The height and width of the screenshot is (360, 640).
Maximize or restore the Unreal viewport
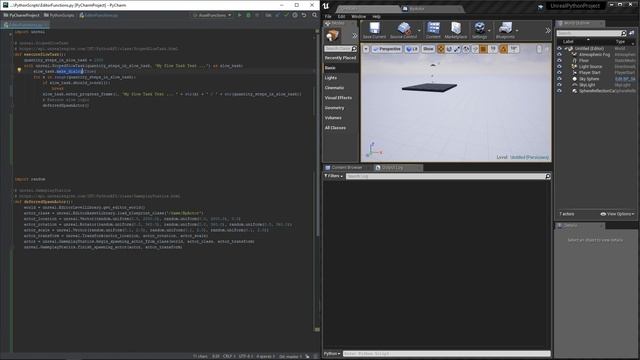click(547, 49)
